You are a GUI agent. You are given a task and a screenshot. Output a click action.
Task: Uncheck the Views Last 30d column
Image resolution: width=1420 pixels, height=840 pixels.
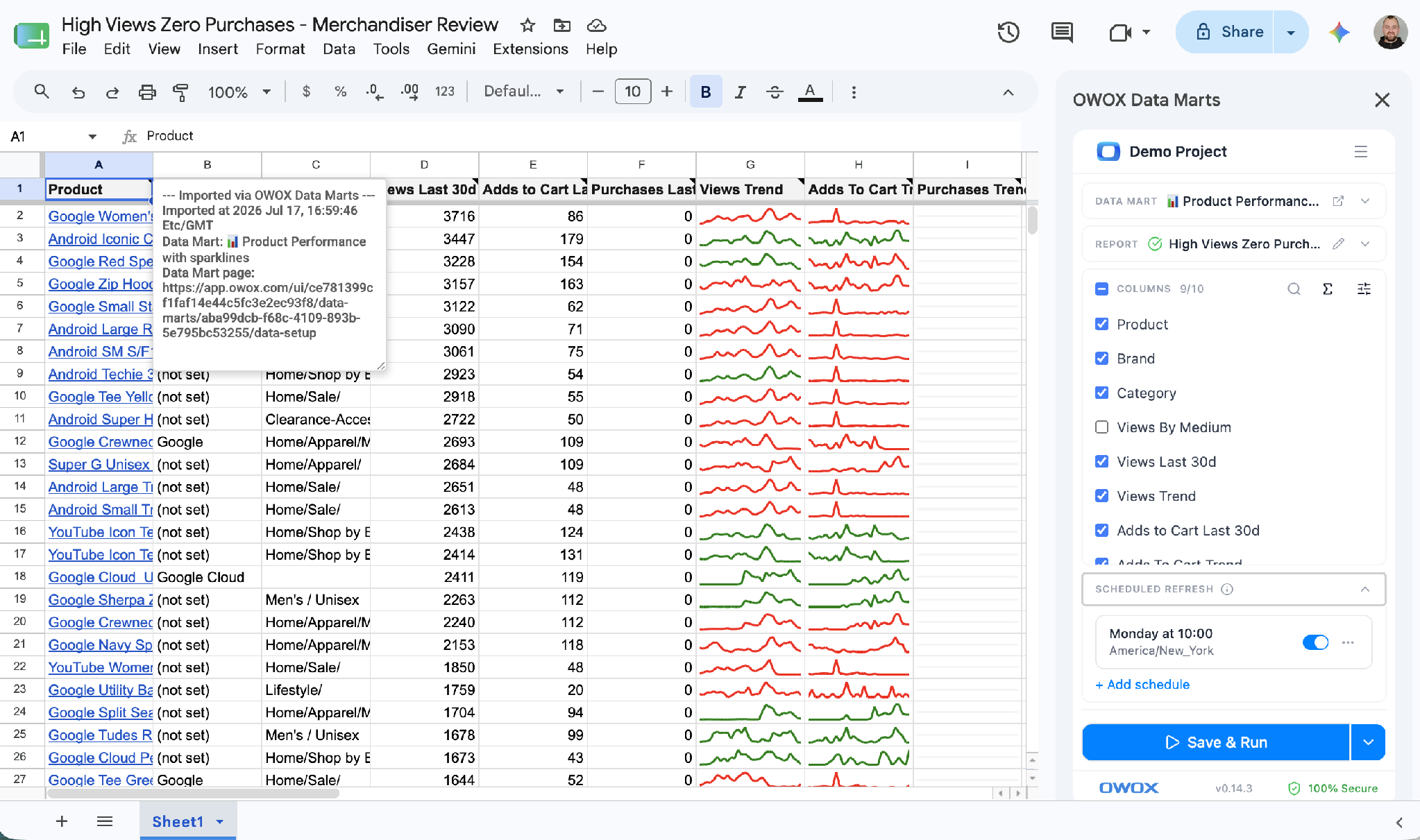(x=1101, y=461)
